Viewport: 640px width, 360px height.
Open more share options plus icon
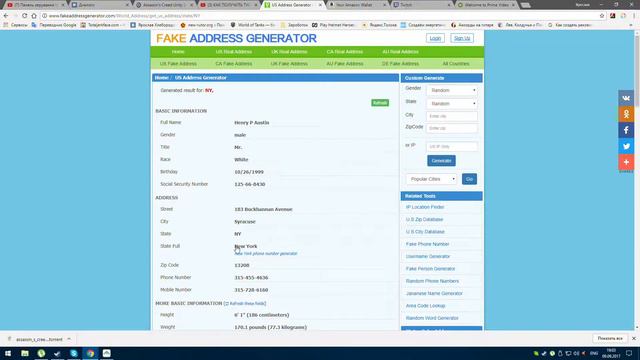[626, 162]
